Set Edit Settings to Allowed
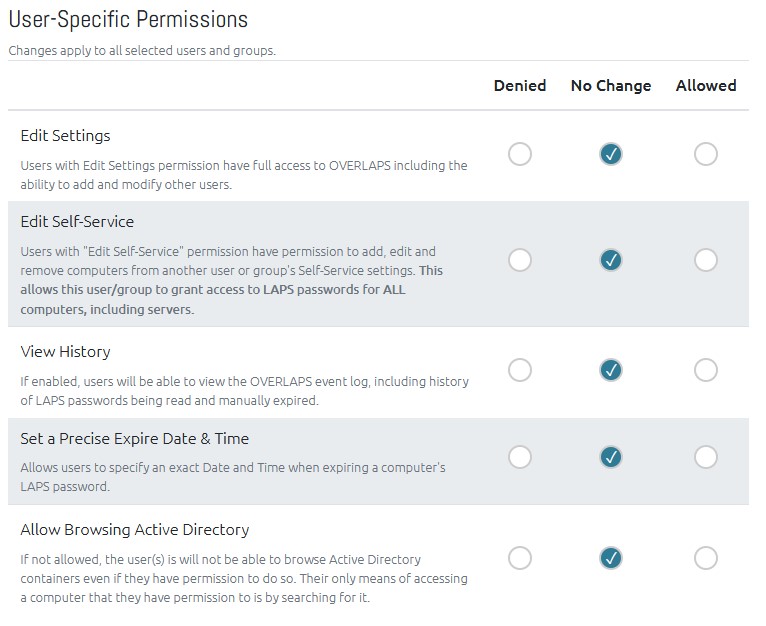 [x=706, y=154]
